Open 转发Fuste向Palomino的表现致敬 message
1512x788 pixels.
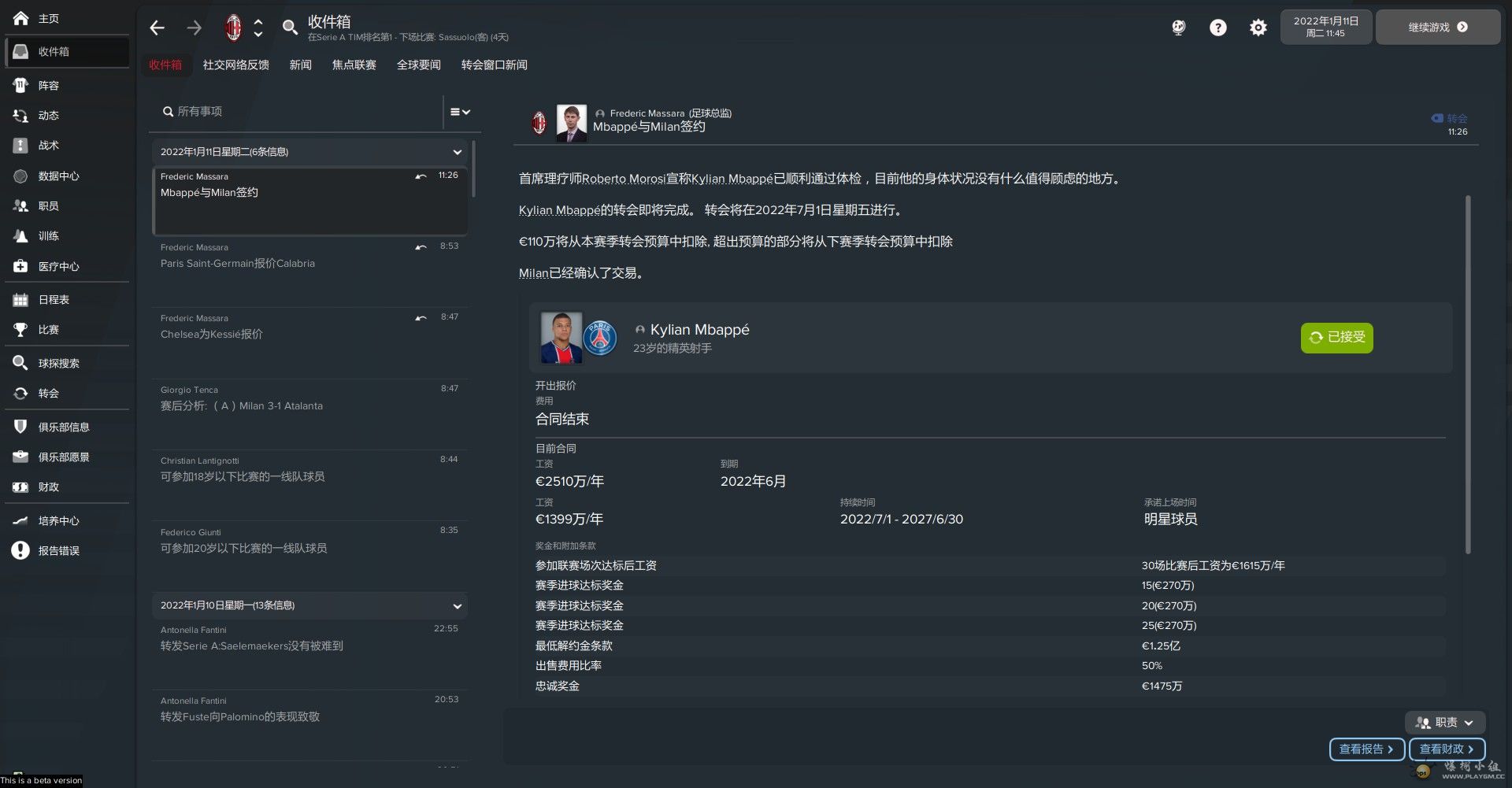pyautogui.click(x=310, y=725)
